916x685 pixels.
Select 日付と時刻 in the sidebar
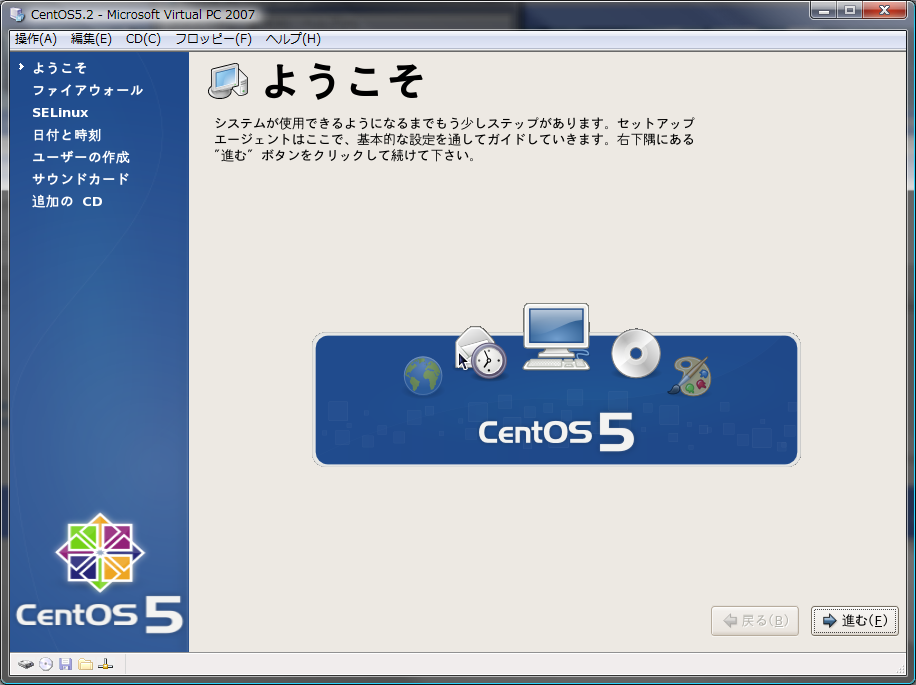pyautogui.click(x=67, y=135)
